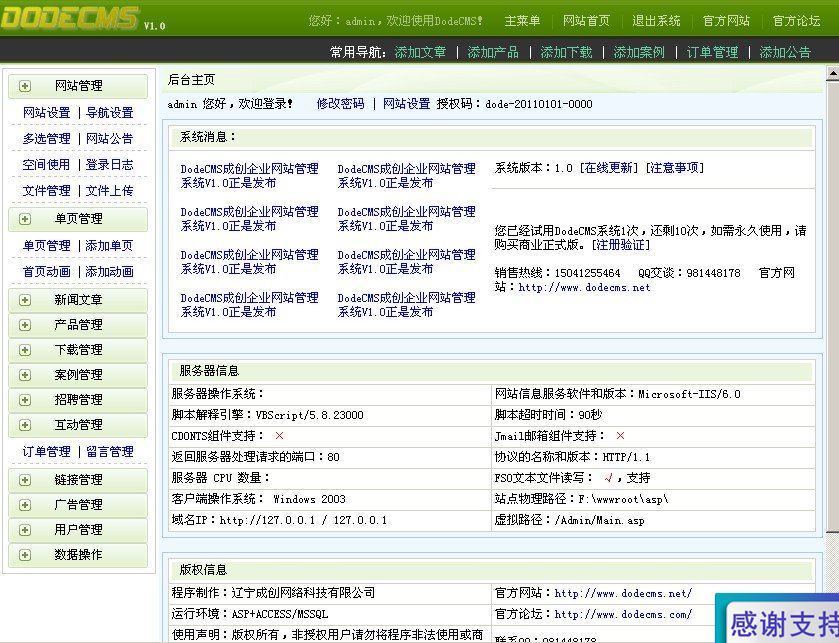Viewport: 839px width, 643px height.
Task: Open the http://www.dodecms.net link under 销售热线
Action: [x=584, y=287]
